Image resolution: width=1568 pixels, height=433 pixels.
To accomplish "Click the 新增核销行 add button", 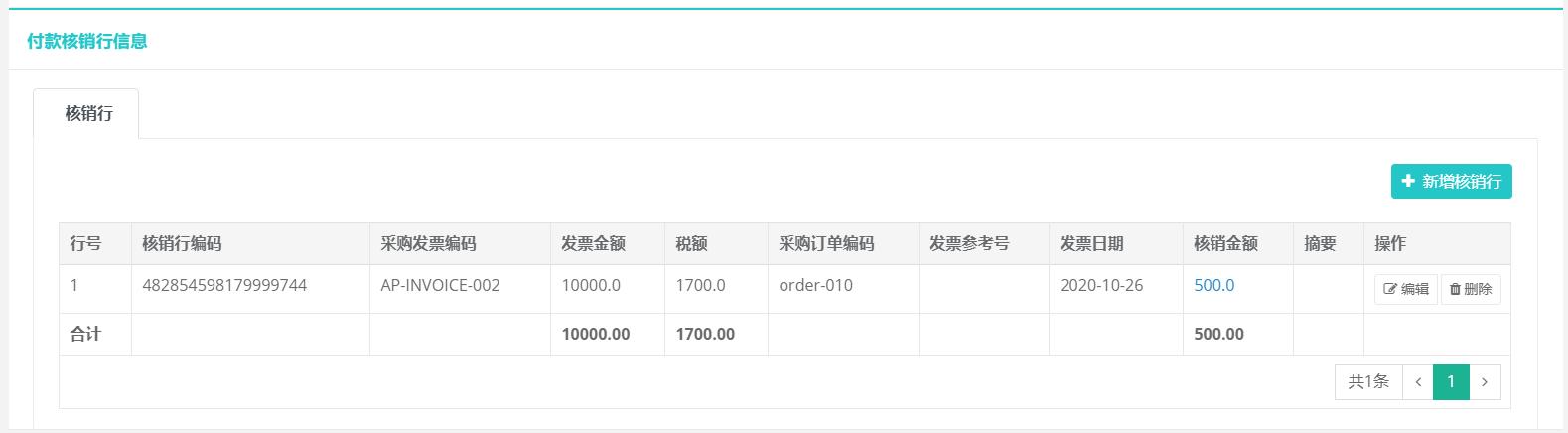I will (x=1451, y=181).
